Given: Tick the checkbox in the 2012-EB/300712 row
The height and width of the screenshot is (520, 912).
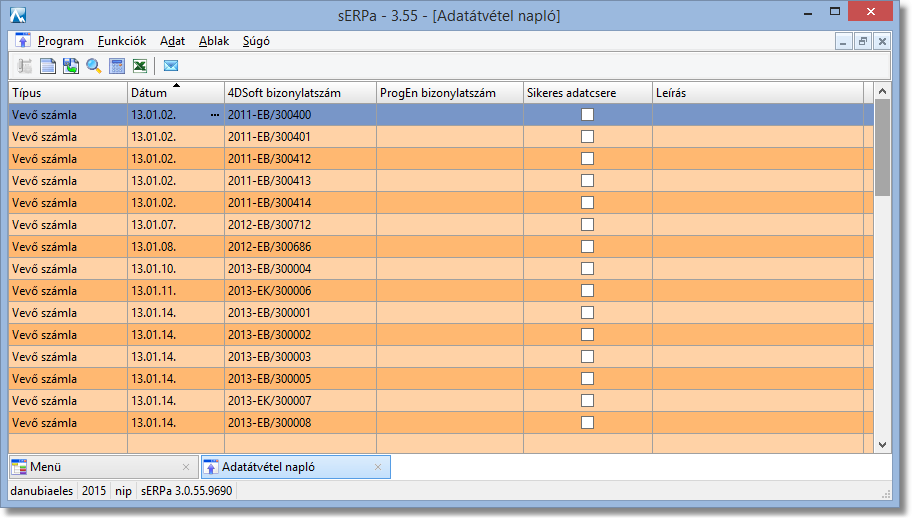Looking at the screenshot, I should click(587, 225).
